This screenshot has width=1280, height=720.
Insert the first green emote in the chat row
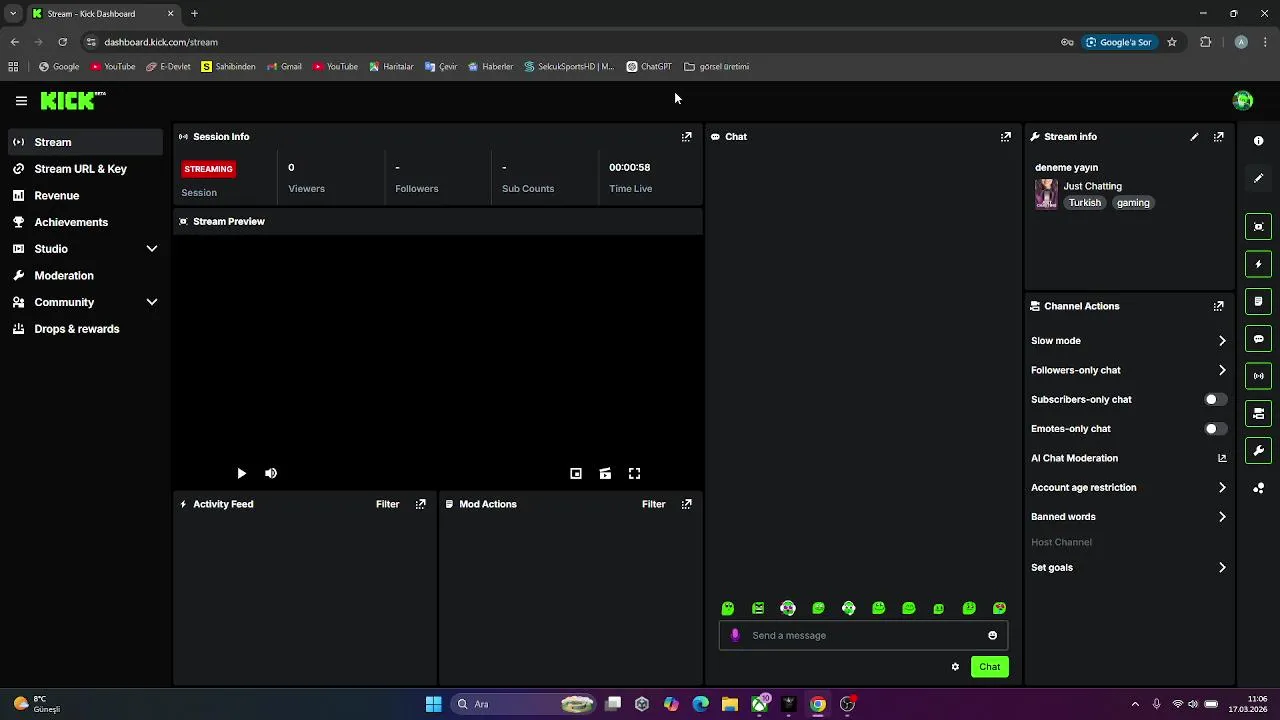tap(728, 608)
